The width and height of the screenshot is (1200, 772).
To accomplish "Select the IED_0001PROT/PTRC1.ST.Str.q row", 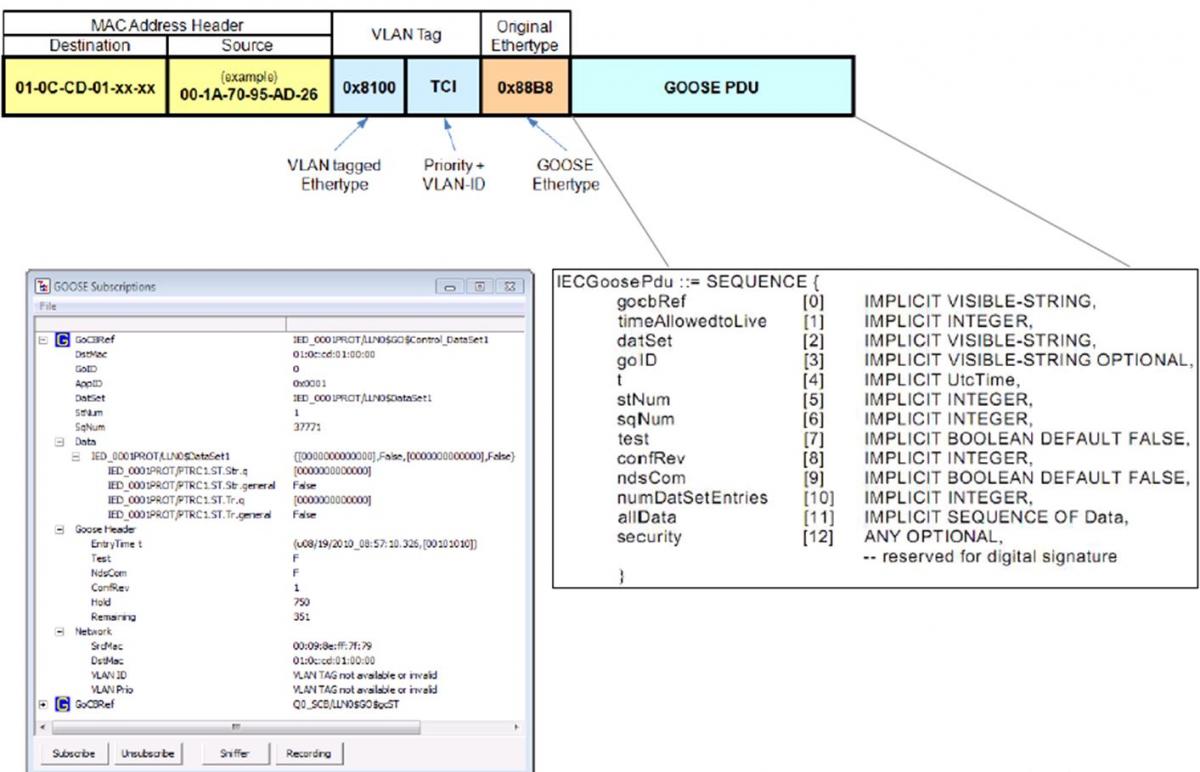I will [x=278, y=470].
